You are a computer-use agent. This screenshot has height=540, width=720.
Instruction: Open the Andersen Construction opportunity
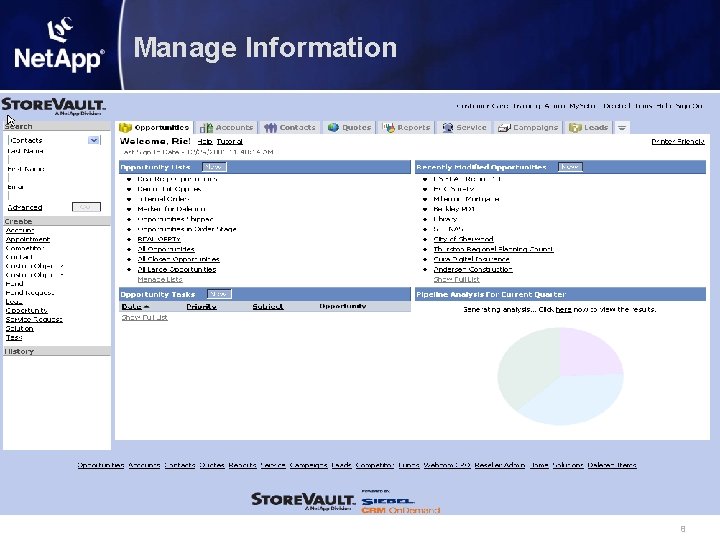pos(473,270)
